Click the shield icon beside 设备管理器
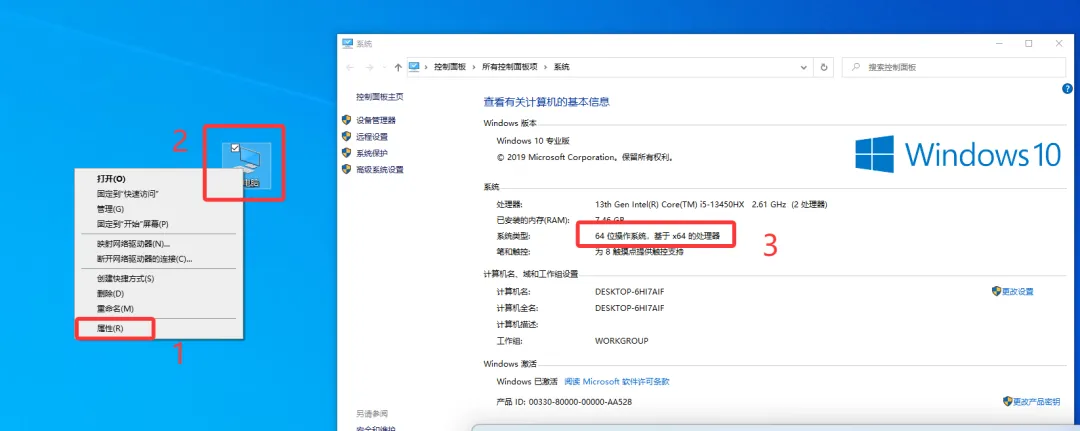Viewport: 1080px width, 431px height. coord(346,120)
